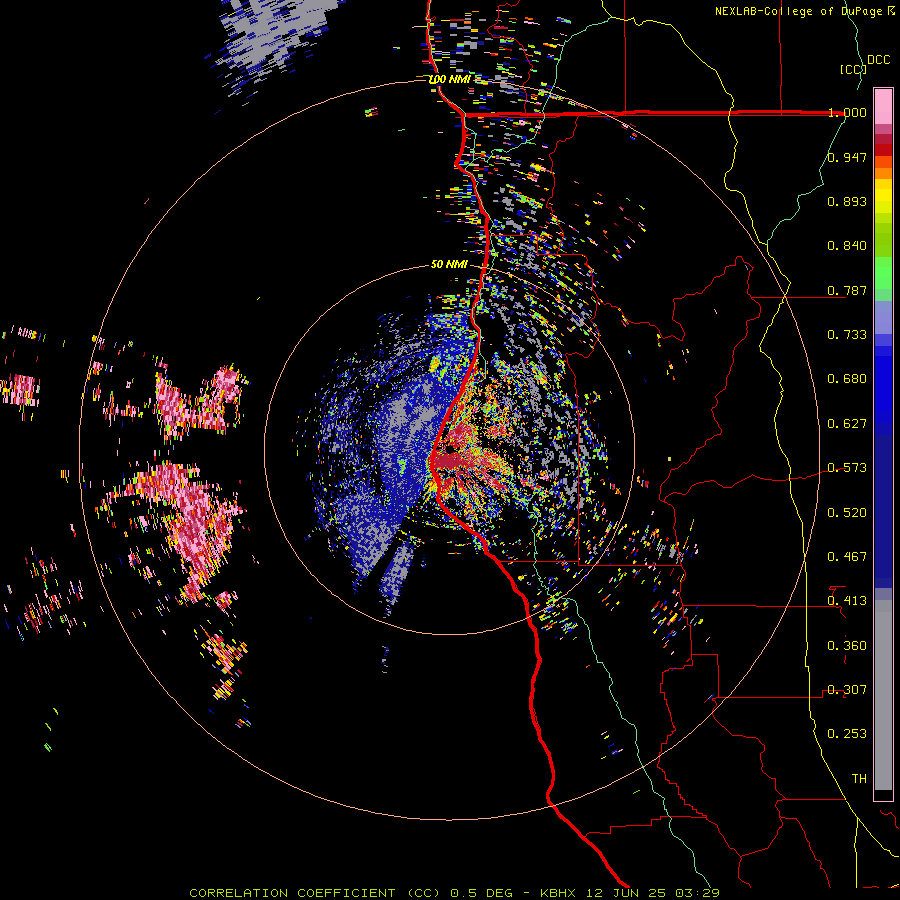The width and height of the screenshot is (900, 900).
Task: Select the 0.627 legend value
Action: point(847,424)
